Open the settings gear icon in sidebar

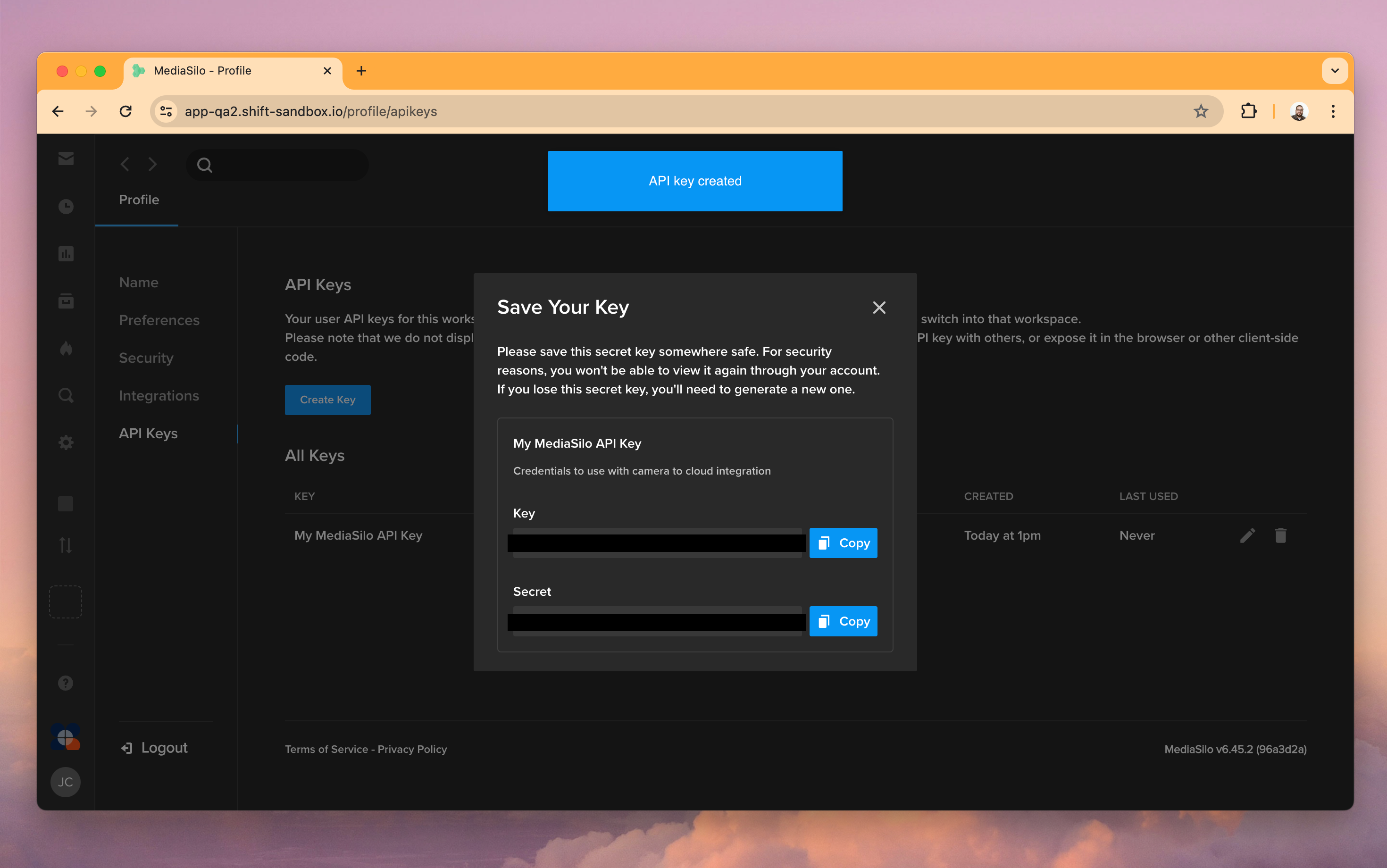(66, 442)
